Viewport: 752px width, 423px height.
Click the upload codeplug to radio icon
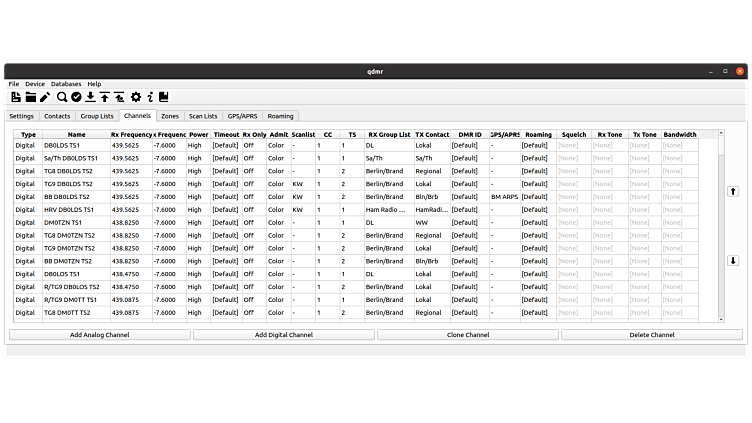tap(105, 97)
